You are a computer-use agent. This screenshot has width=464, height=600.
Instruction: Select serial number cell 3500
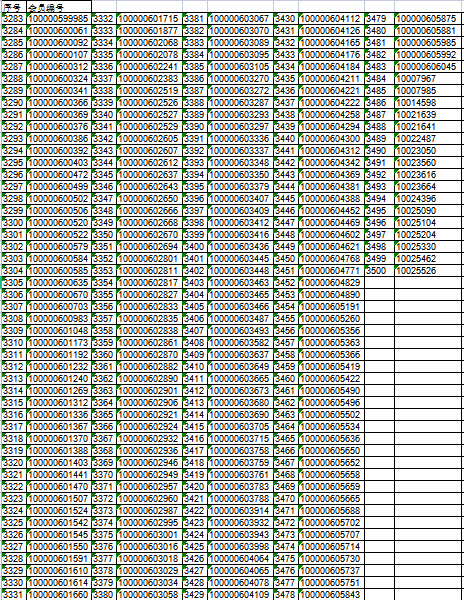379,271
